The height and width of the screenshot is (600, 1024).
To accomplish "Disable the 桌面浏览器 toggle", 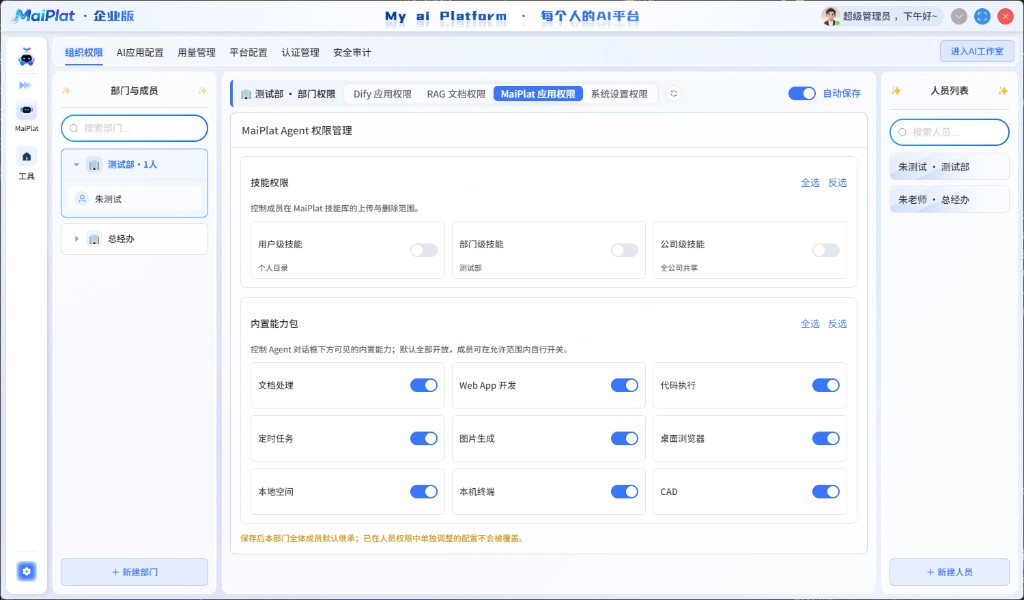I will (x=825, y=438).
